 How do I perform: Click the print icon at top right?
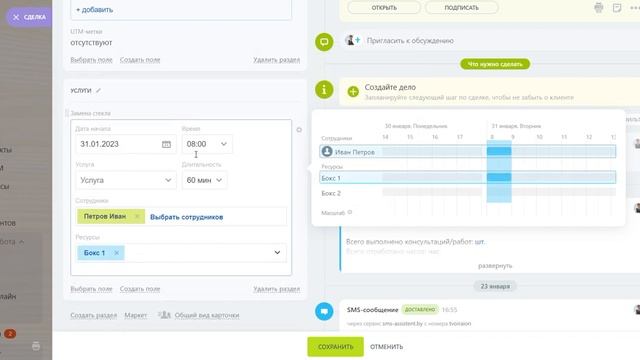[599, 7]
